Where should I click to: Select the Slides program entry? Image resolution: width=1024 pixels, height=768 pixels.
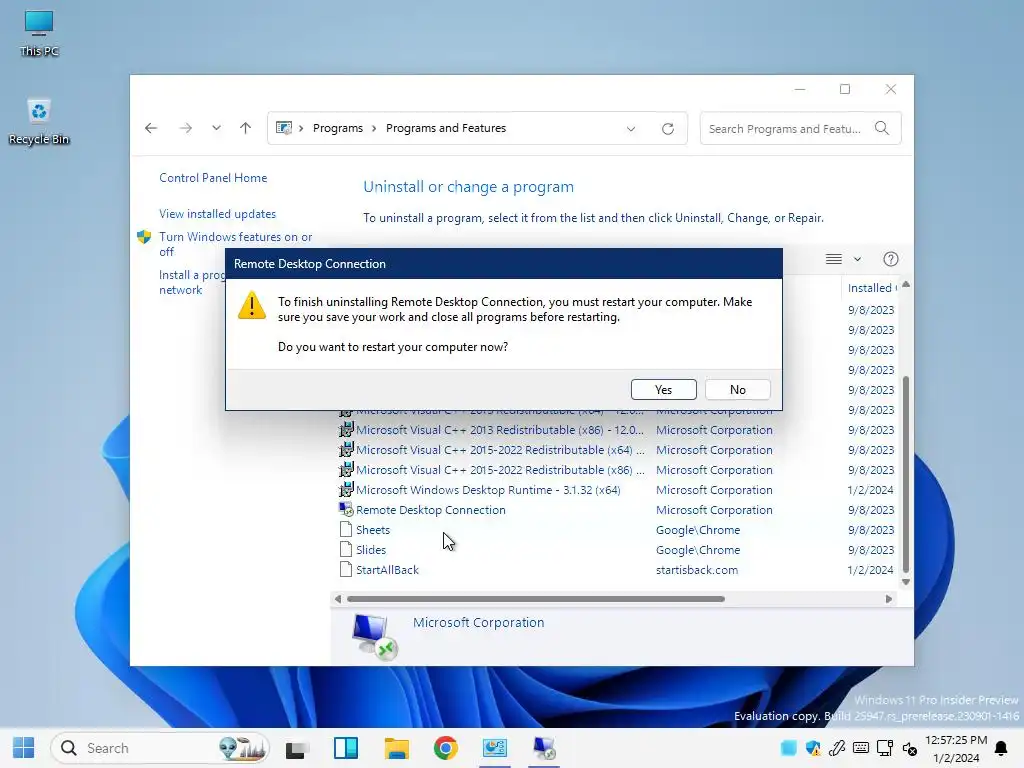[x=371, y=550]
